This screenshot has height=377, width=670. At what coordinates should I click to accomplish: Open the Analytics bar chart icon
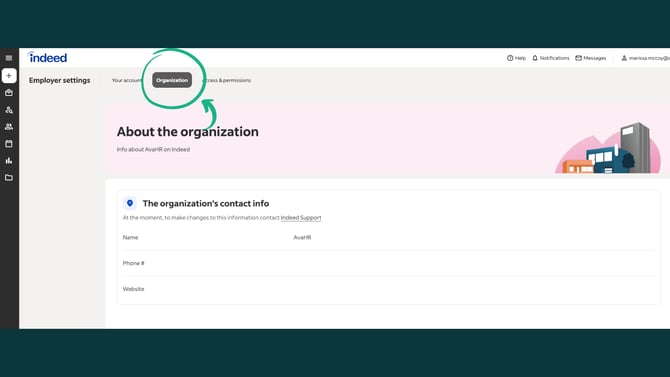pos(9,161)
